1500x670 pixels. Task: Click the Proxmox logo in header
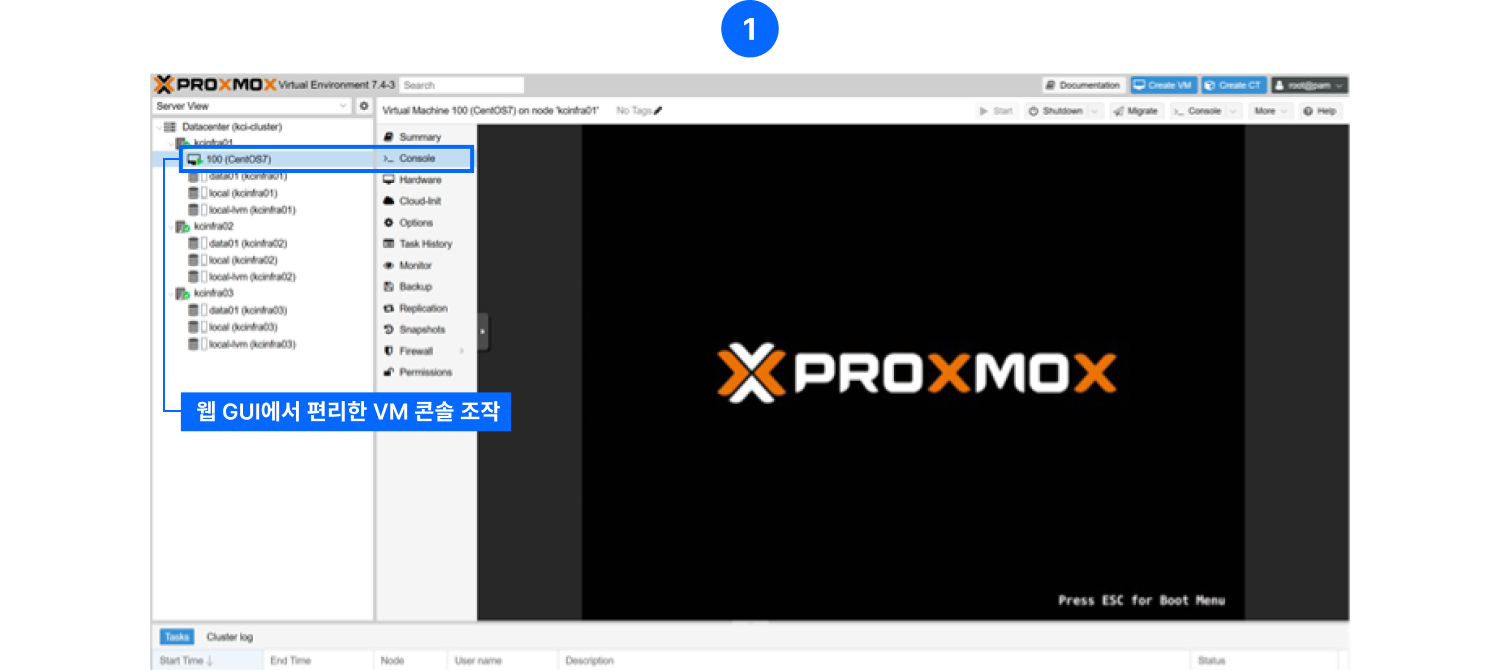pyautogui.click(x=215, y=85)
